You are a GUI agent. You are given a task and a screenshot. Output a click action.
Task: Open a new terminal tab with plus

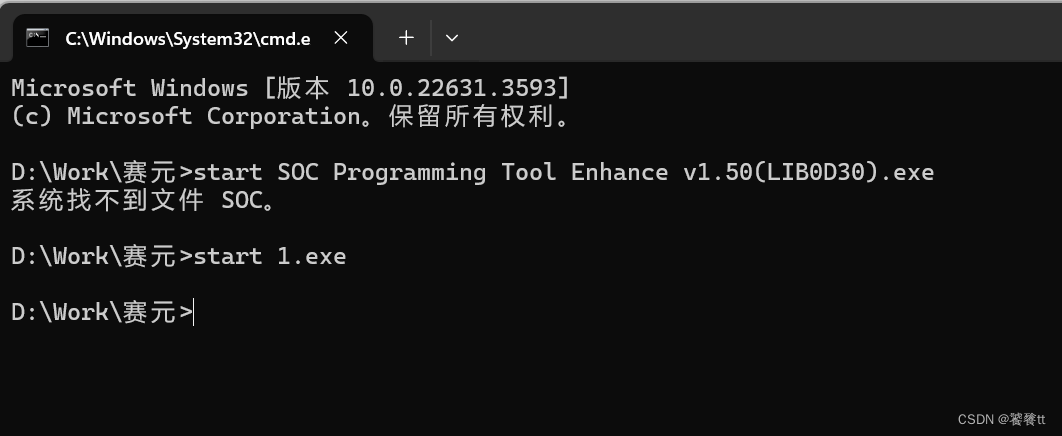click(406, 37)
